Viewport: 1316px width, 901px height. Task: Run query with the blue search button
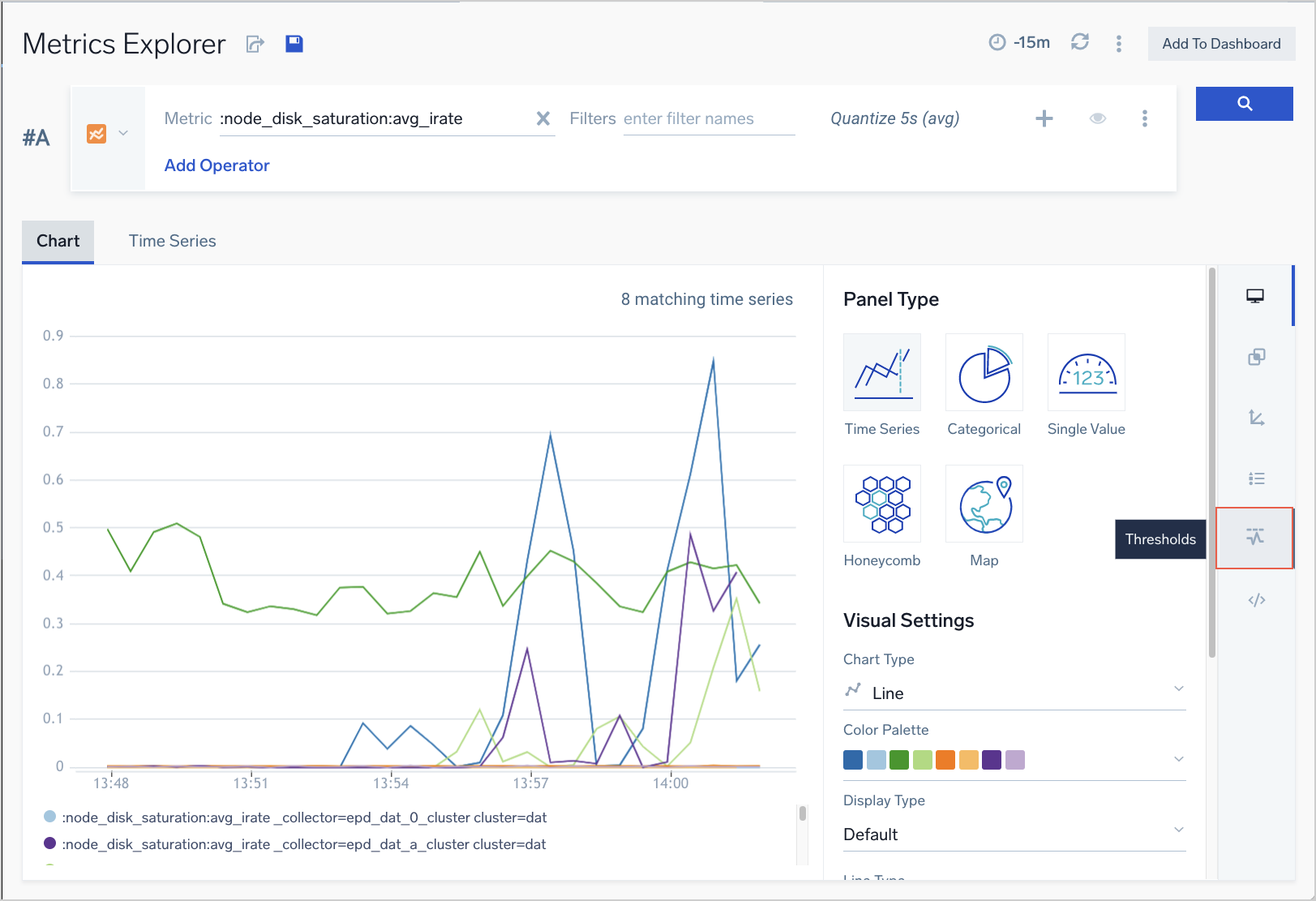click(x=1244, y=104)
